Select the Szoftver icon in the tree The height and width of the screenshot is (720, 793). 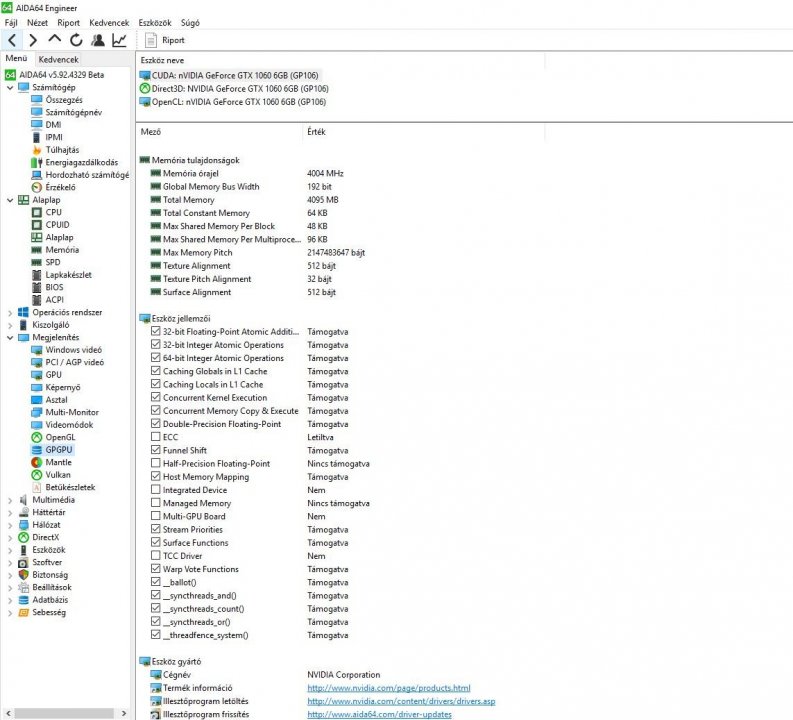[23, 562]
